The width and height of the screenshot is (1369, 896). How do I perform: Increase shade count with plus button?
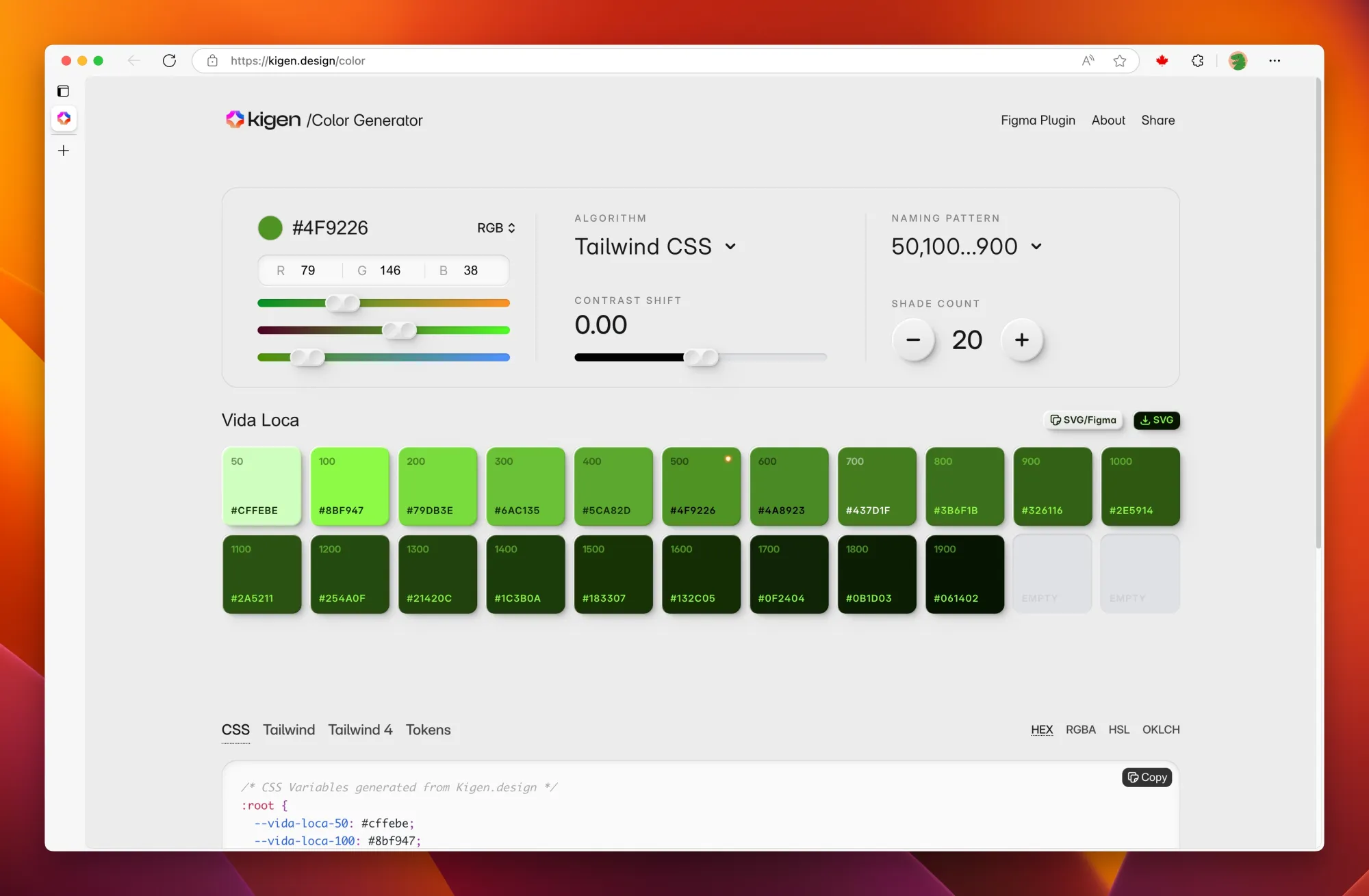(x=1021, y=340)
